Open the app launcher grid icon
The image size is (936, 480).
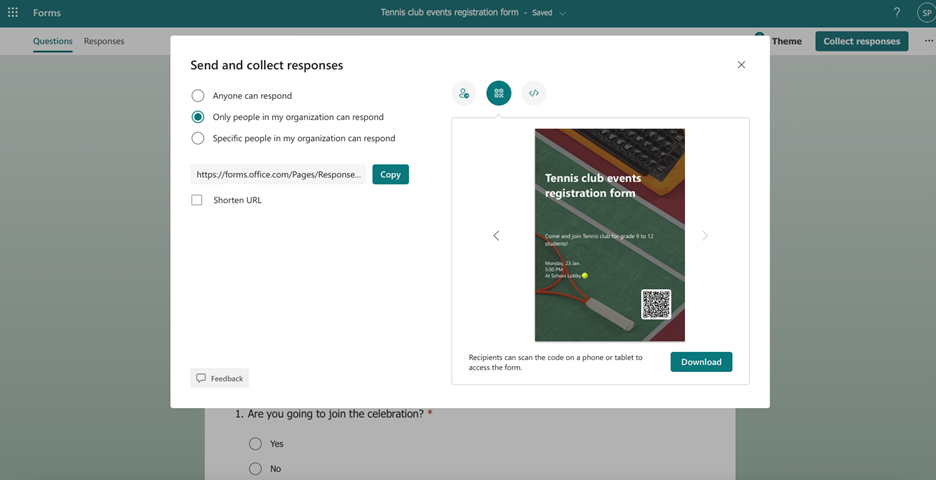tap(13, 13)
